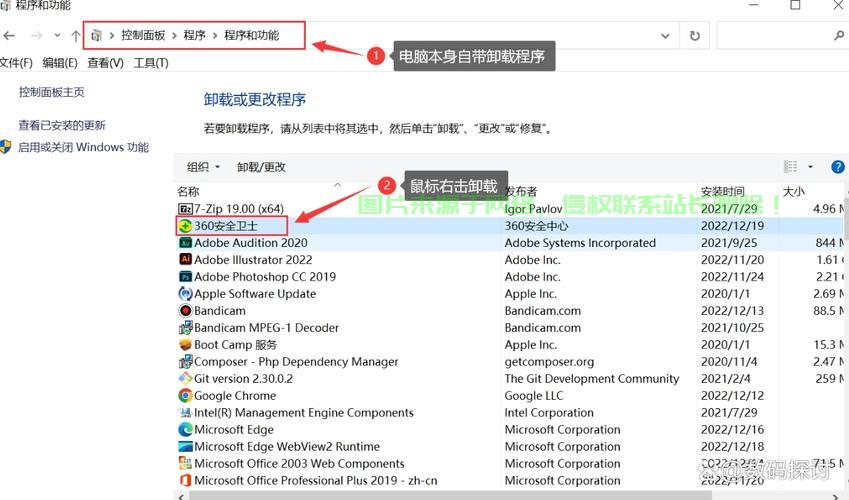Click the Bandicam red record icon
Viewport: 849px width, 500px height.
[185, 310]
